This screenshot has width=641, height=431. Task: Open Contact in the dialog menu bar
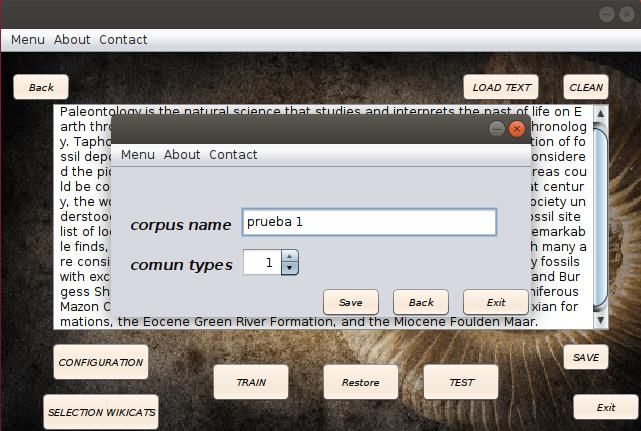click(233, 155)
